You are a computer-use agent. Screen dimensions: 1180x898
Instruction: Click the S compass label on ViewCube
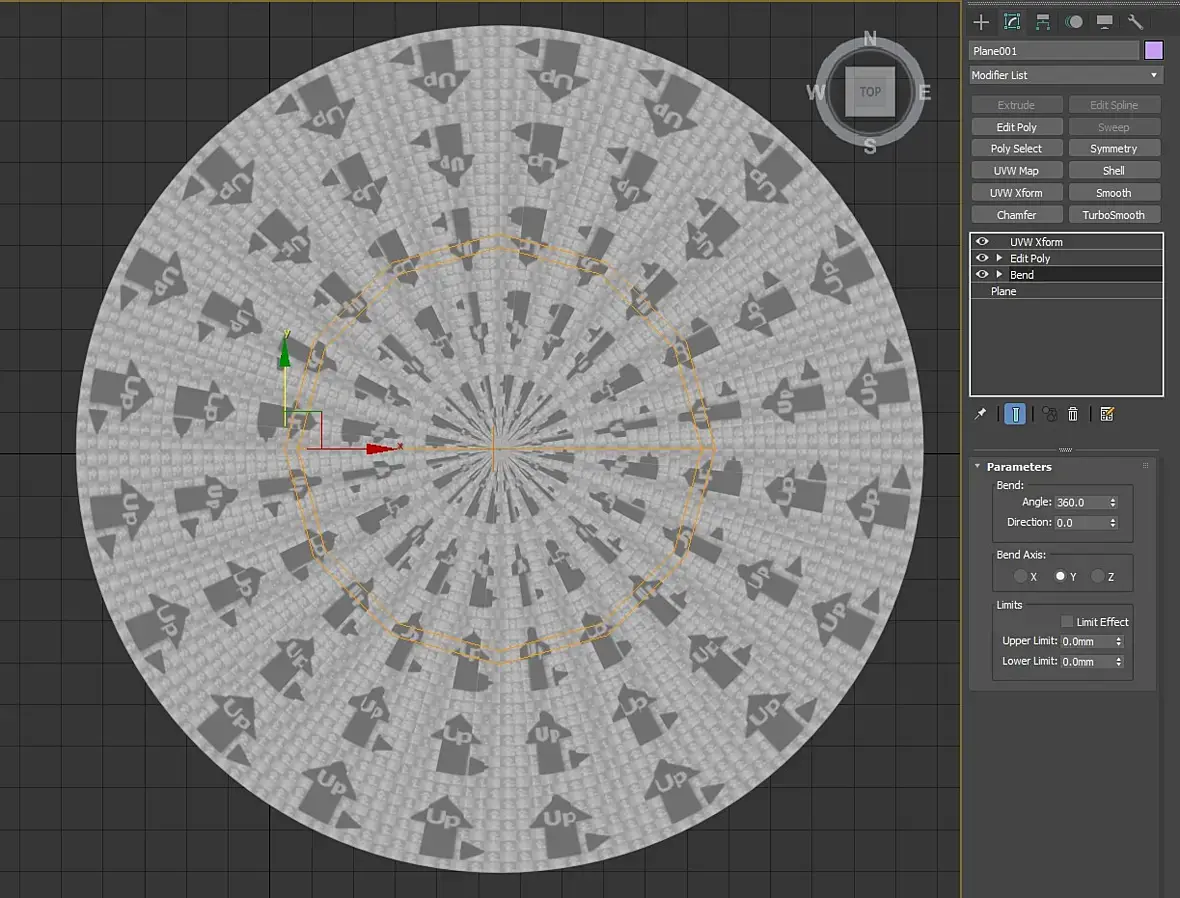(870, 147)
